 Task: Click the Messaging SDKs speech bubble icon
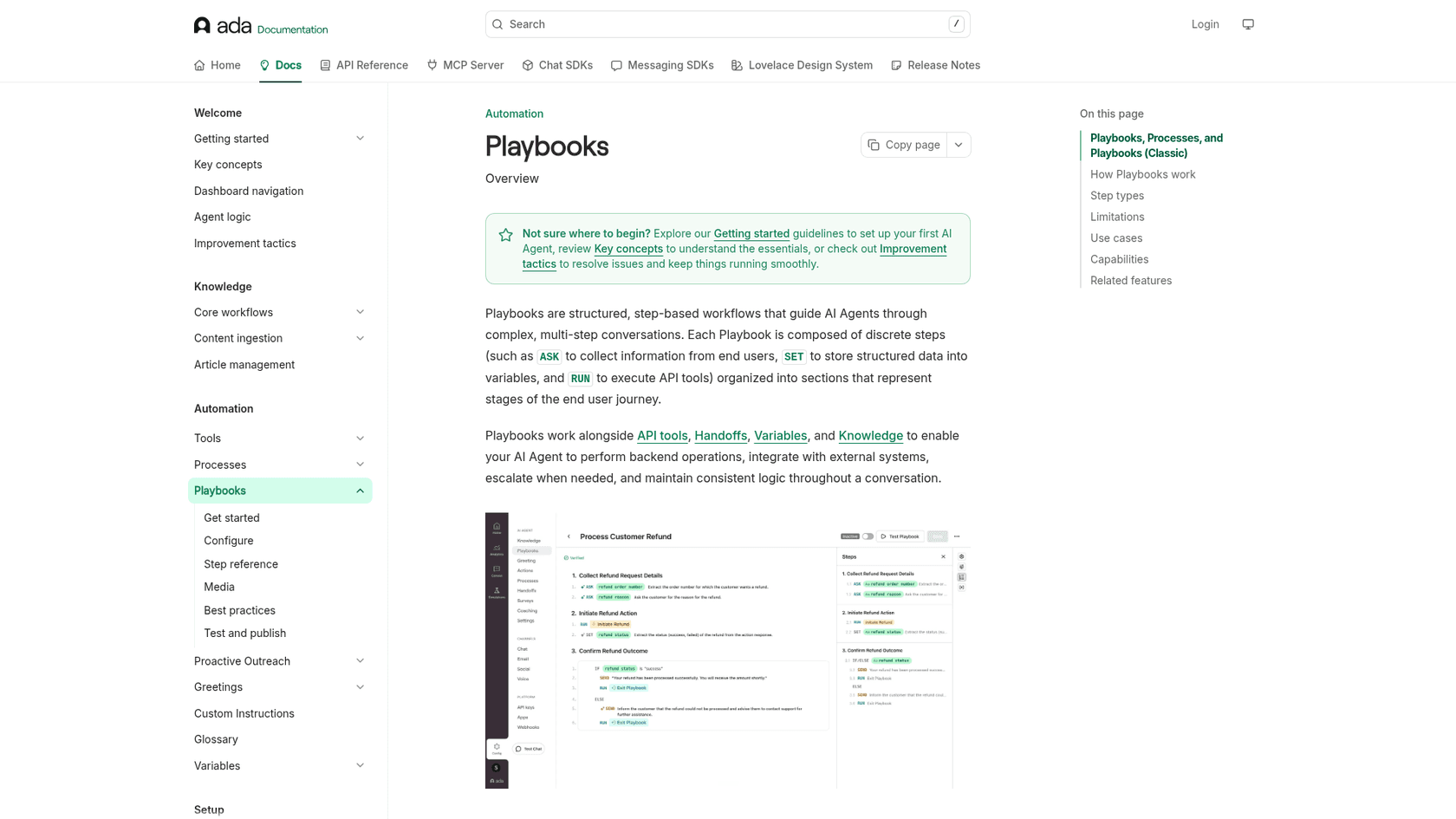point(616,65)
